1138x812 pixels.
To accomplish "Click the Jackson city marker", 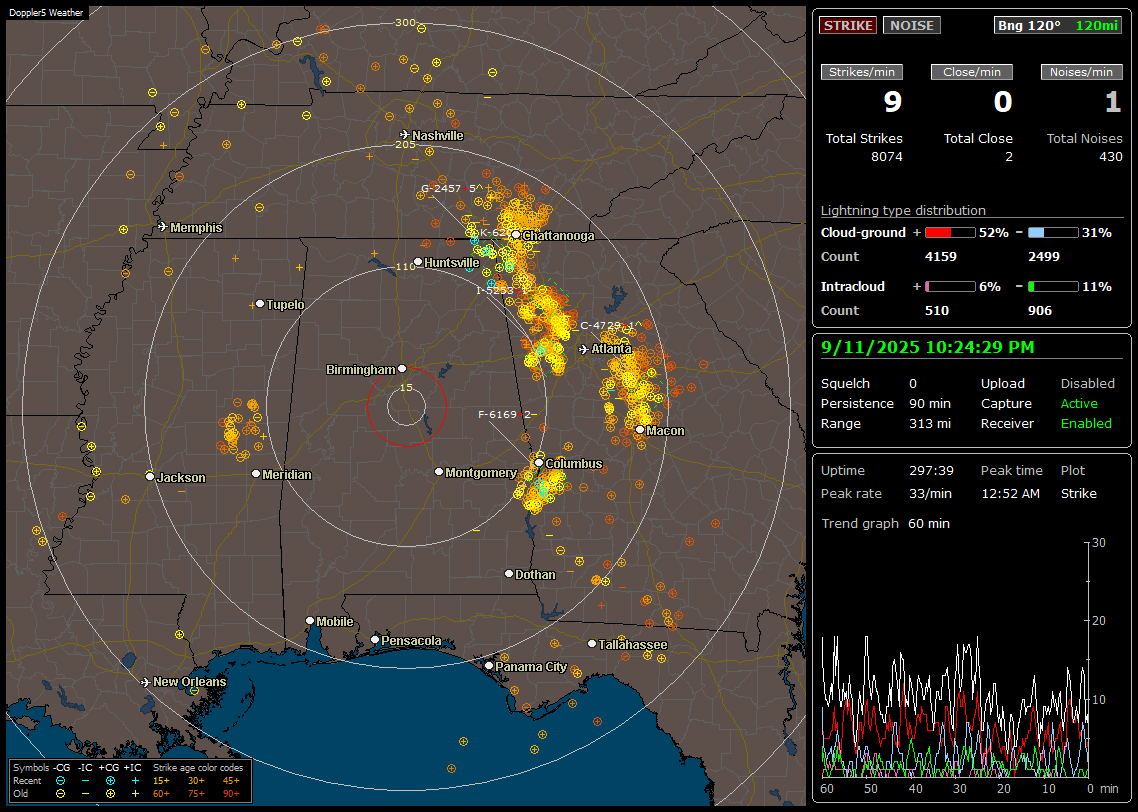I will click(x=150, y=476).
